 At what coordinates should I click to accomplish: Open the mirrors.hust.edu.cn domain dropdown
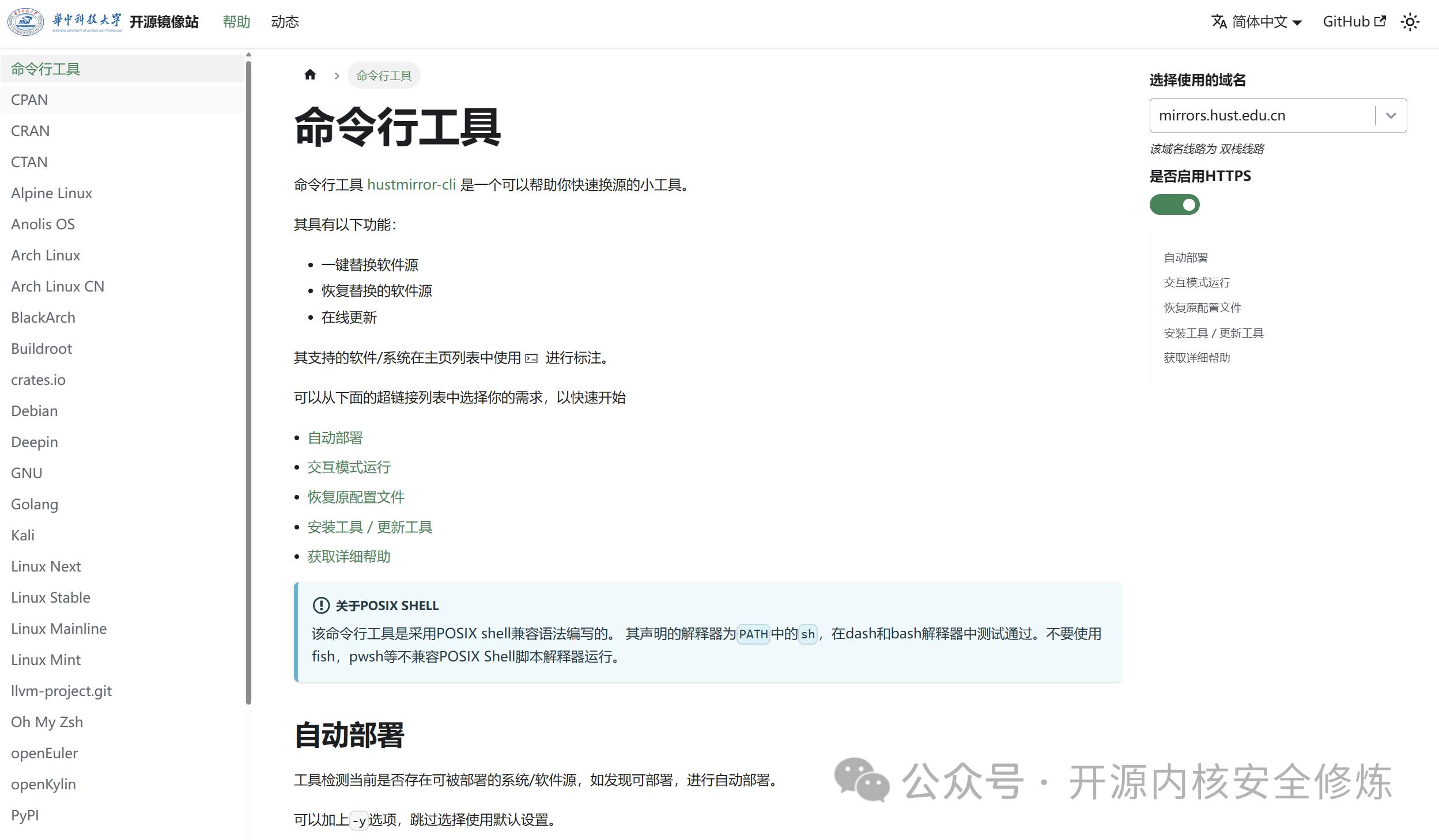coord(1278,115)
